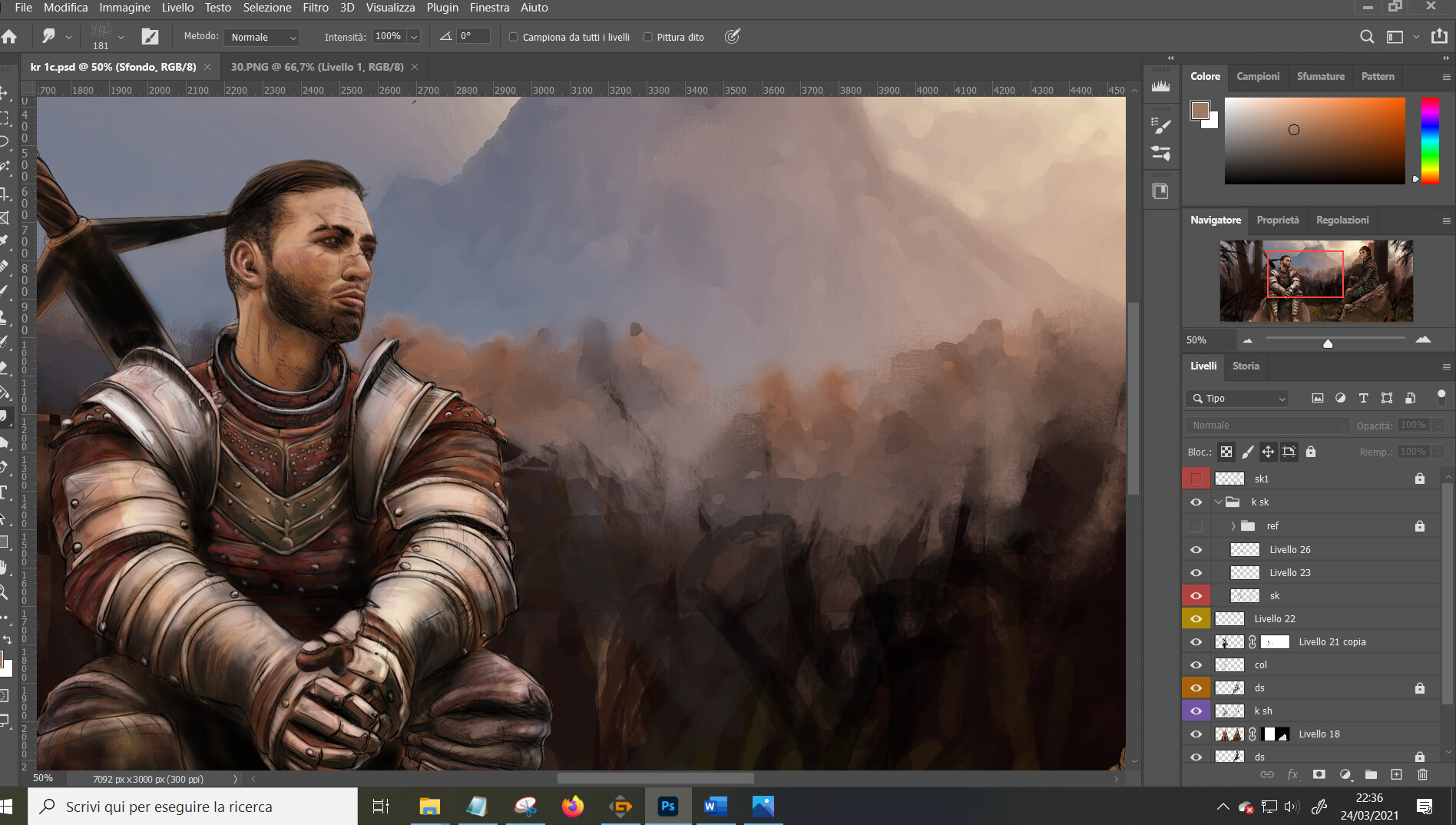Check the Pittura dito option

tap(648, 37)
